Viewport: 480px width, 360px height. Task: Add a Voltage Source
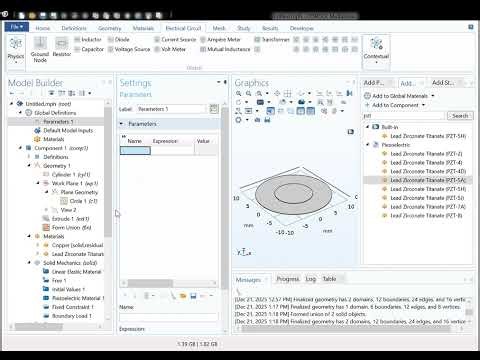click(x=129, y=49)
